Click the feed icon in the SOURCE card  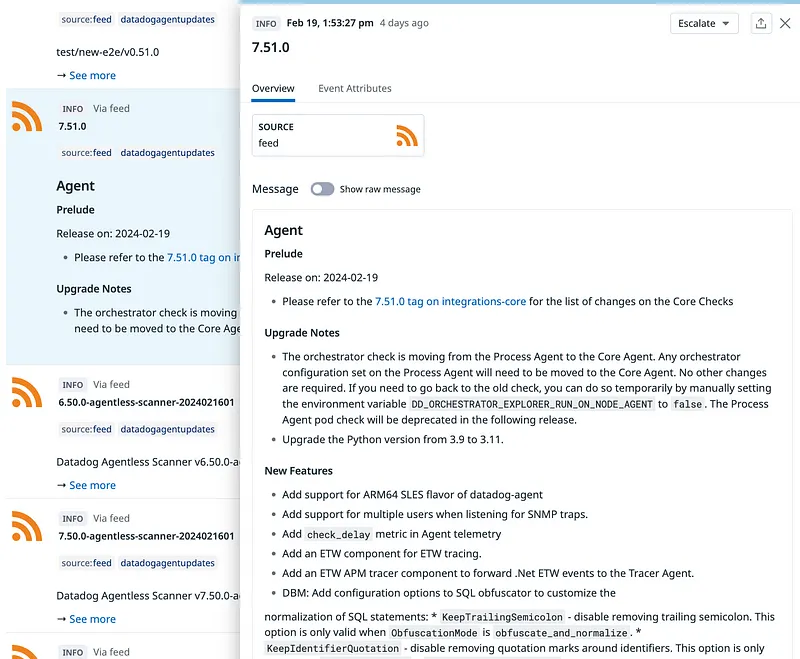(x=406, y=135)
